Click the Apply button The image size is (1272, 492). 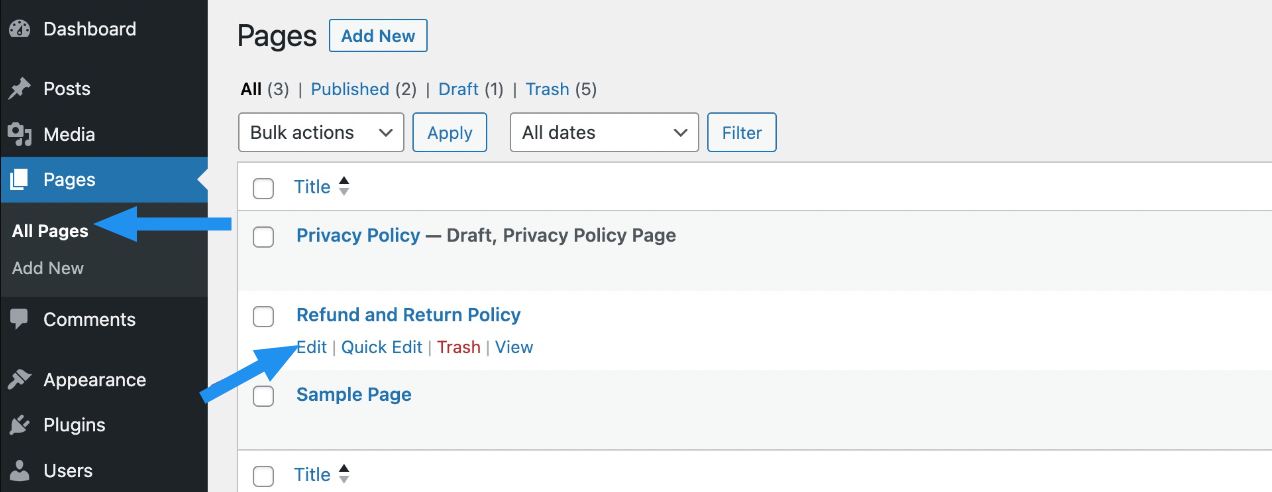[x=450, y=133]
